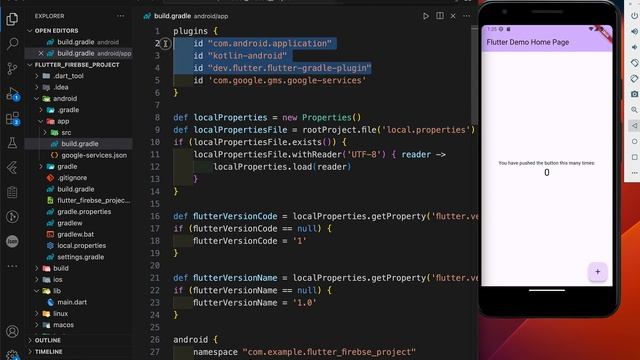Screen dimensions: 640x360
Task: Run the build.gradle file with play icon
Action: point(426,16)
